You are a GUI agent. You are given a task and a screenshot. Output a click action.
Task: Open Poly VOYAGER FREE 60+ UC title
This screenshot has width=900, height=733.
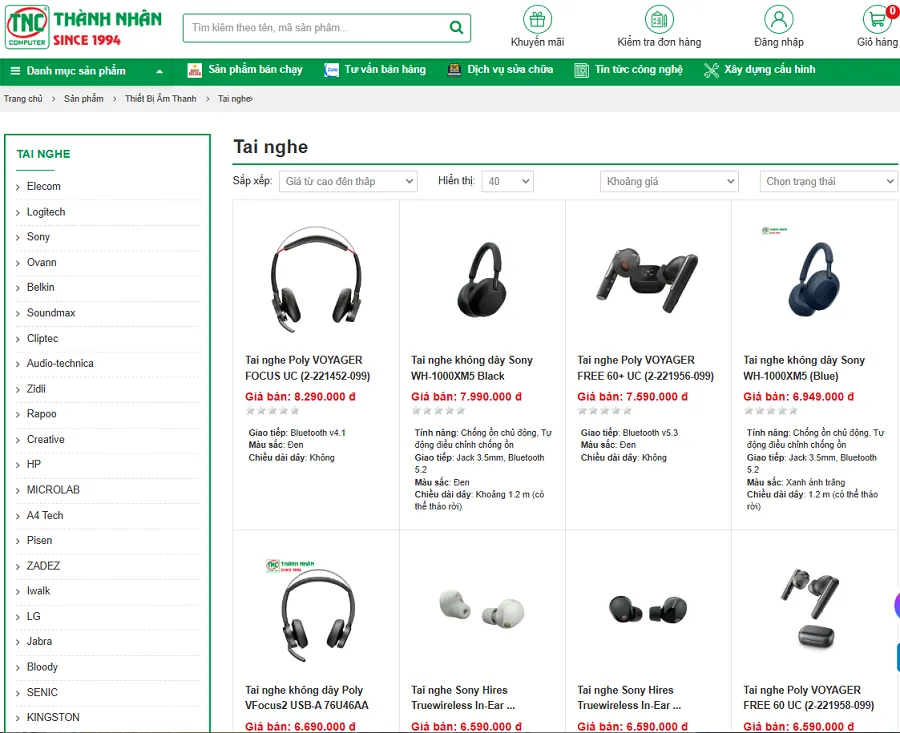[646, 368]
